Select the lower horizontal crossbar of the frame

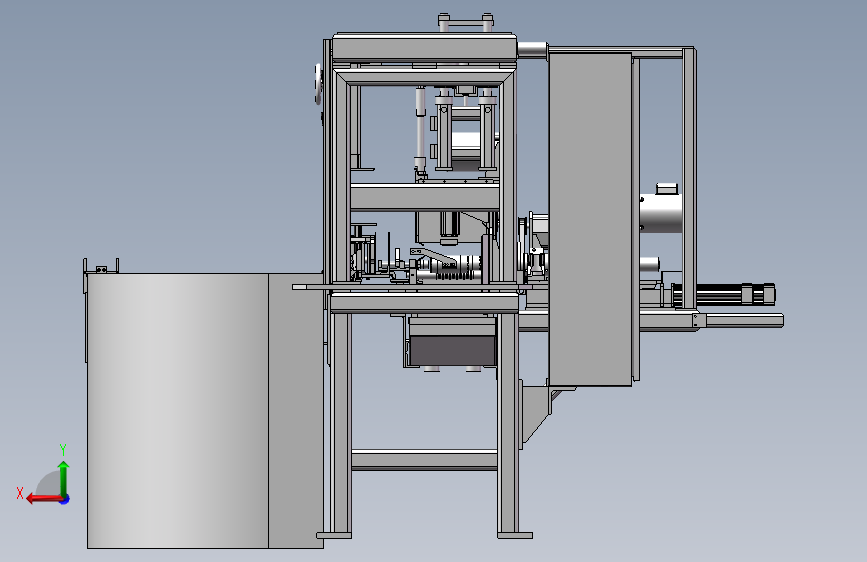(424, 460)
